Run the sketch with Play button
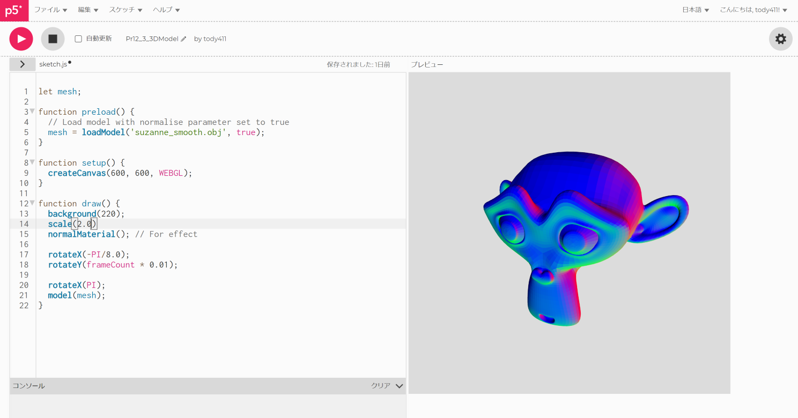The height and width of the screenshot is (418, 798). pos(21,39)
